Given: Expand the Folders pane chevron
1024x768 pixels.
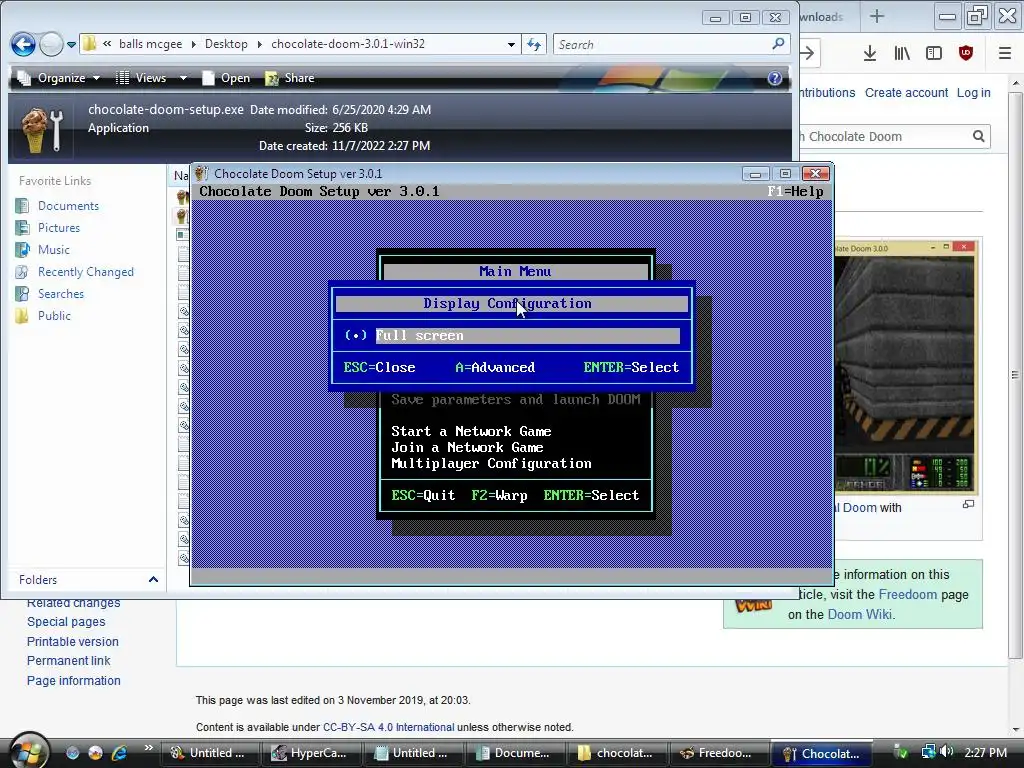Looking at the screenshot, I should [x=153, y=579].
